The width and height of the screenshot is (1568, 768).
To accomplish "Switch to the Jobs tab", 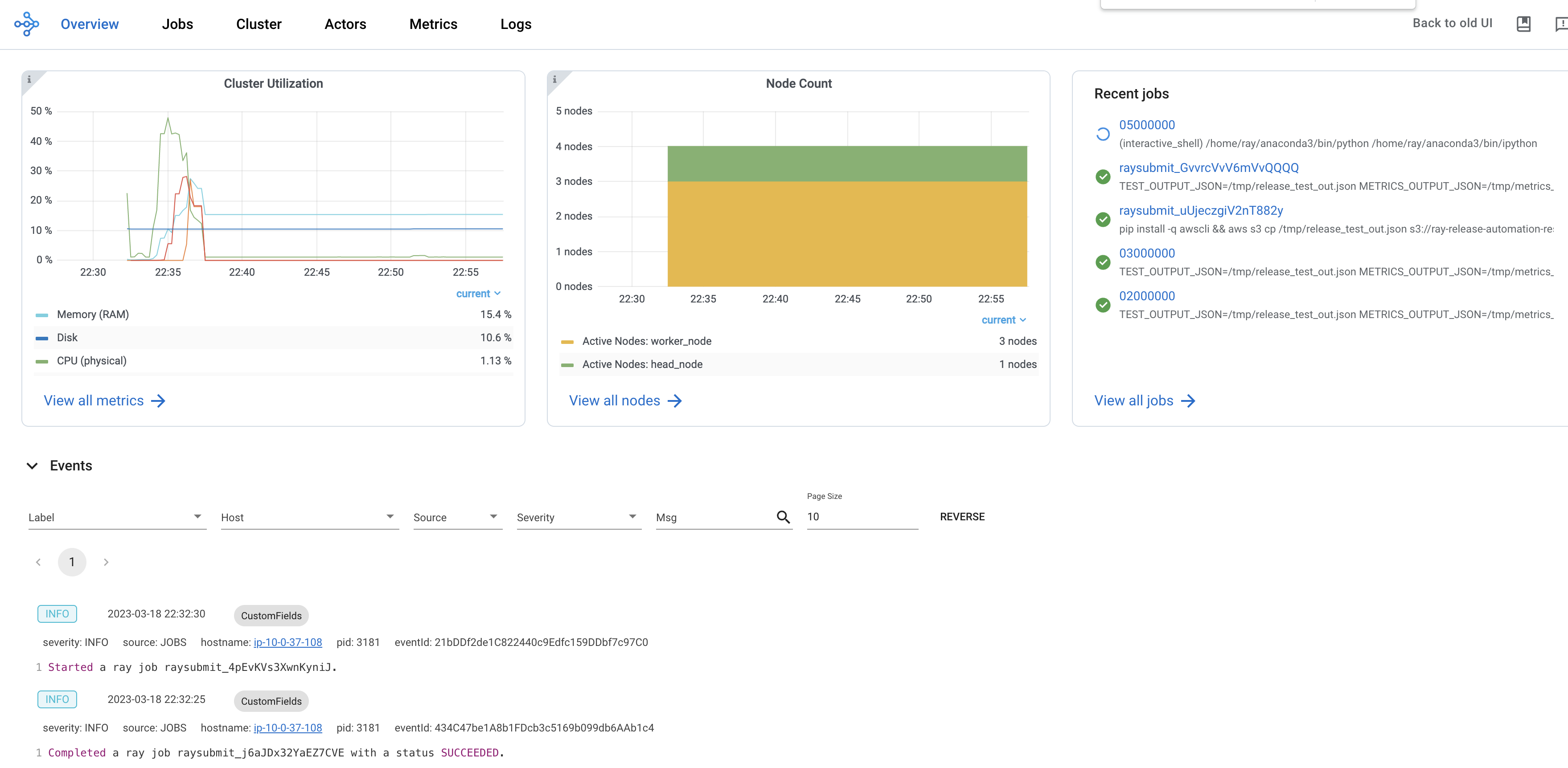I will (177, 25).
